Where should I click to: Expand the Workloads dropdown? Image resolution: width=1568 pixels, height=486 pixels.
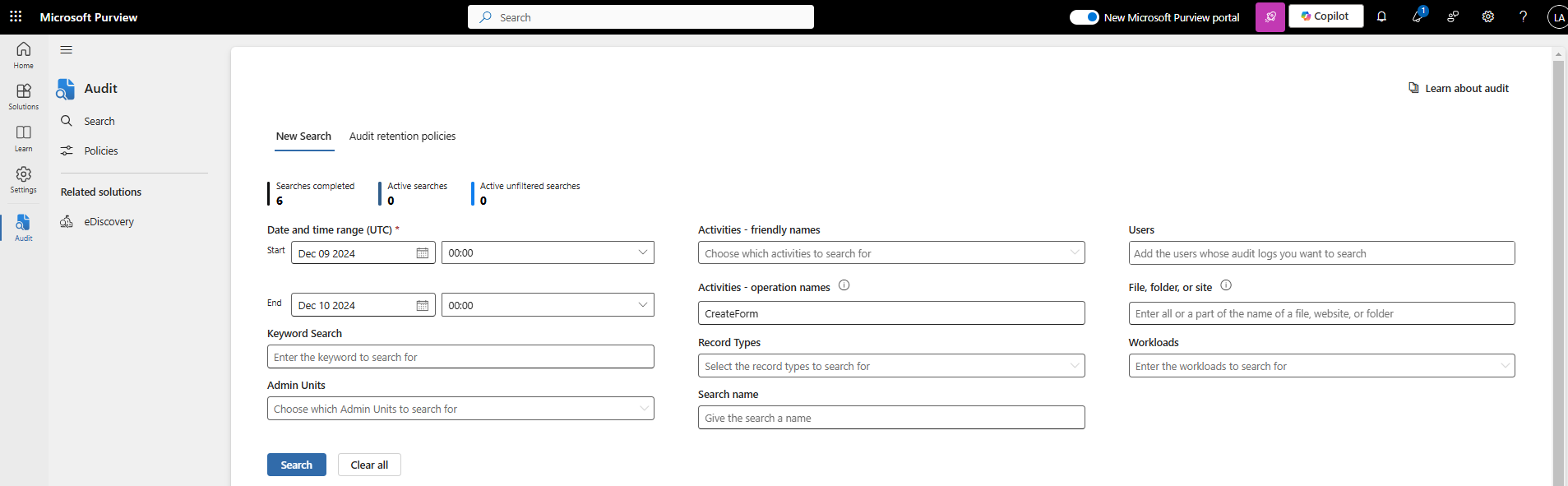point(1504,366)
